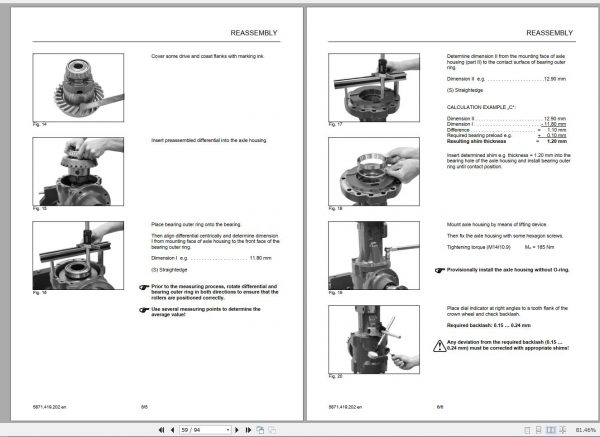Click the Fig. 15 differential insertion photo
The width and height of the screenshot is (600, 437).
(78, 171)
